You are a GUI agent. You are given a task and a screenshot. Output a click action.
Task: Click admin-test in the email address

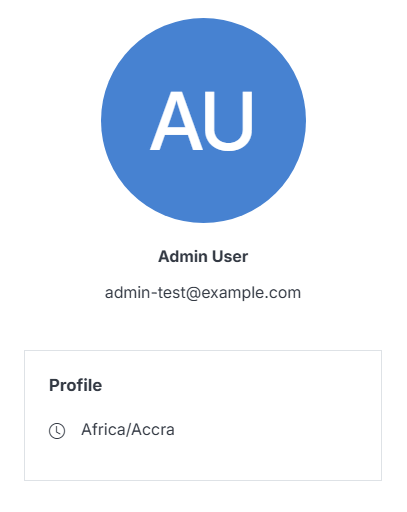pyautogui.click(x=145, y=293)
